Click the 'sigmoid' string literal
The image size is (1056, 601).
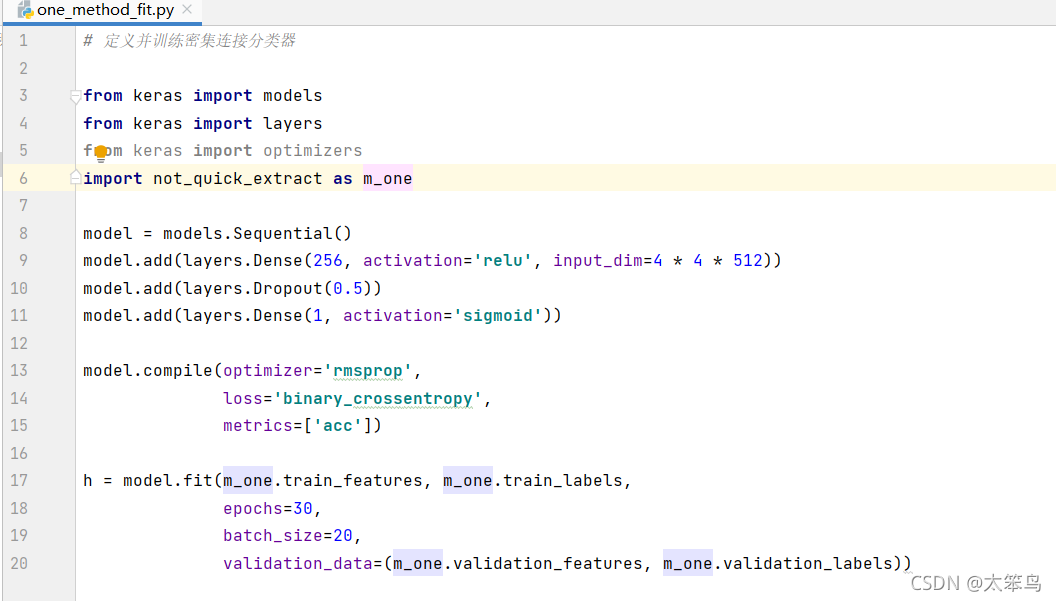tap(498, 316)
